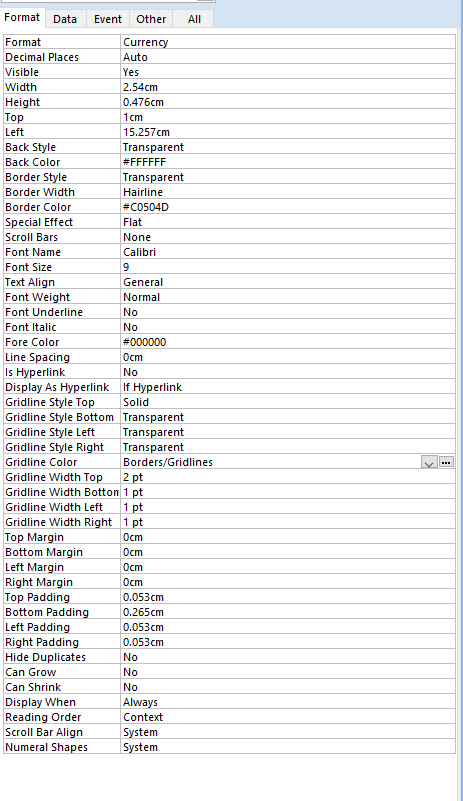Select the All tab
Screen dimensions: 463x801
[194, 19]
